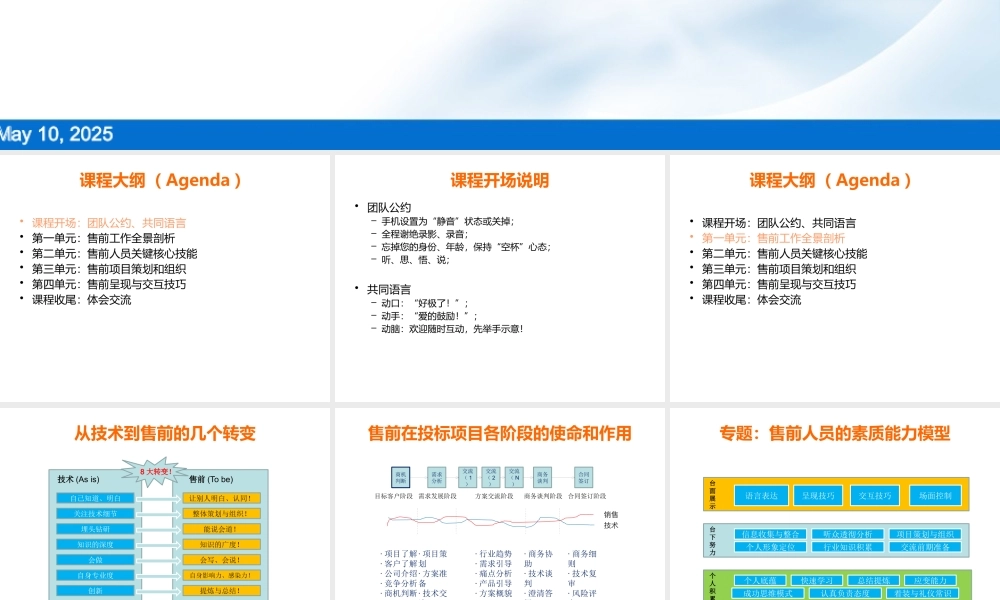
Task: Click the 交流前期准备 box
Action: pyautogui.click(x=925, y=547)
